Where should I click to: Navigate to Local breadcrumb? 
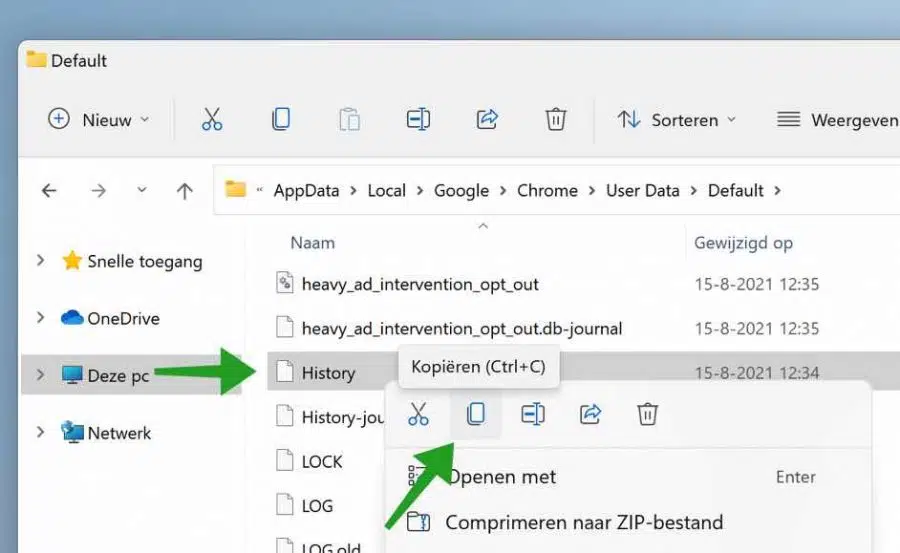pyautogui.click(x=386, y=191)
